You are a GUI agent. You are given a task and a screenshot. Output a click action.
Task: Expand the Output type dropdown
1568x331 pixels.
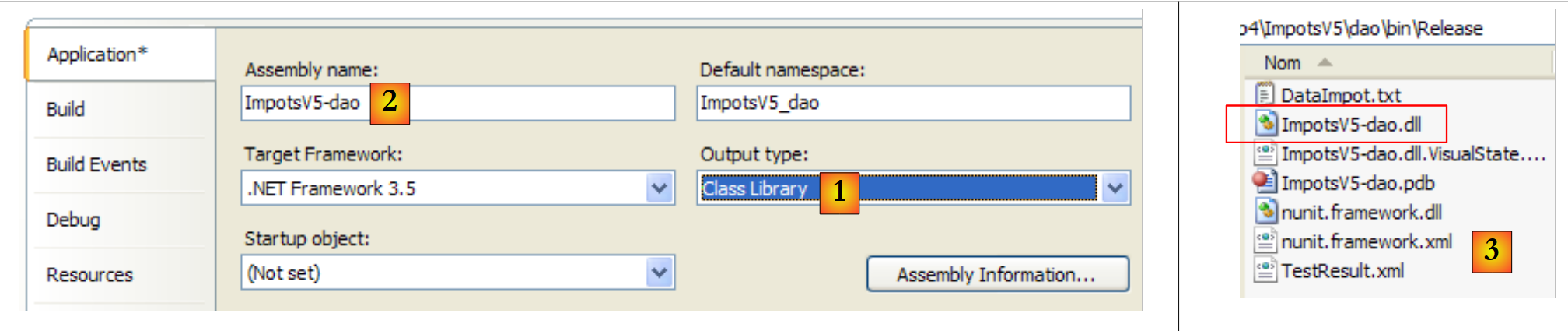click(x=1115, y=188)
